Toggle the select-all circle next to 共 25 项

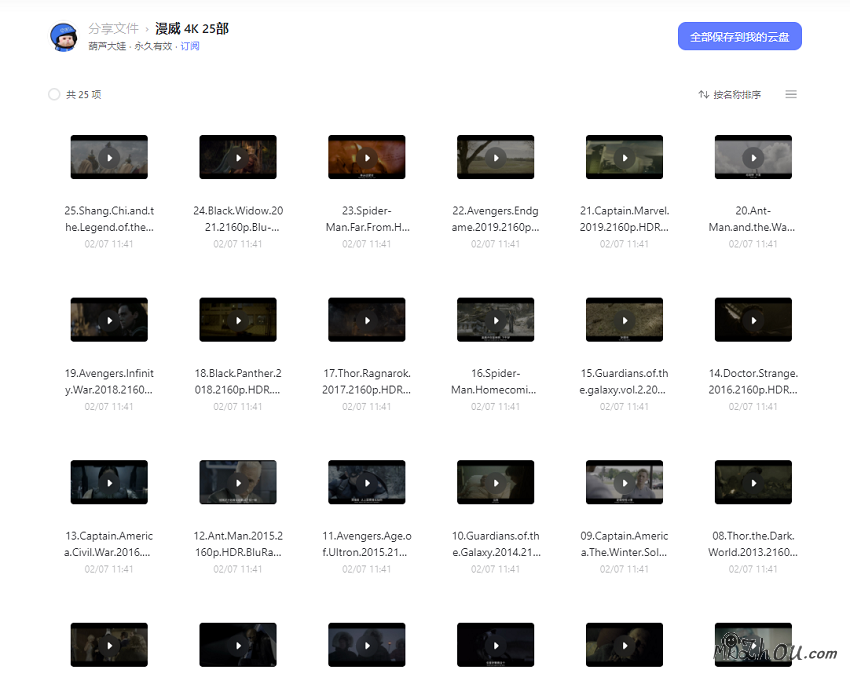[x=54, y=94]
